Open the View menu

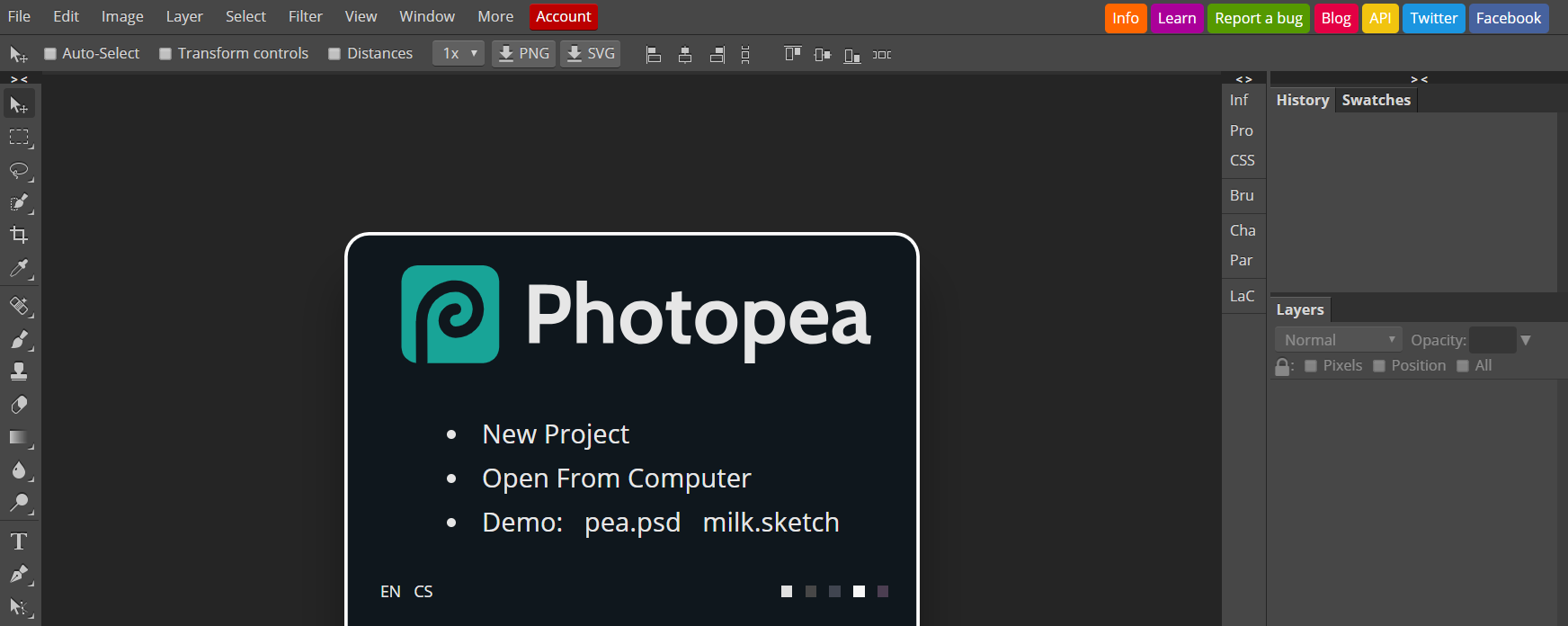[361, 16]
